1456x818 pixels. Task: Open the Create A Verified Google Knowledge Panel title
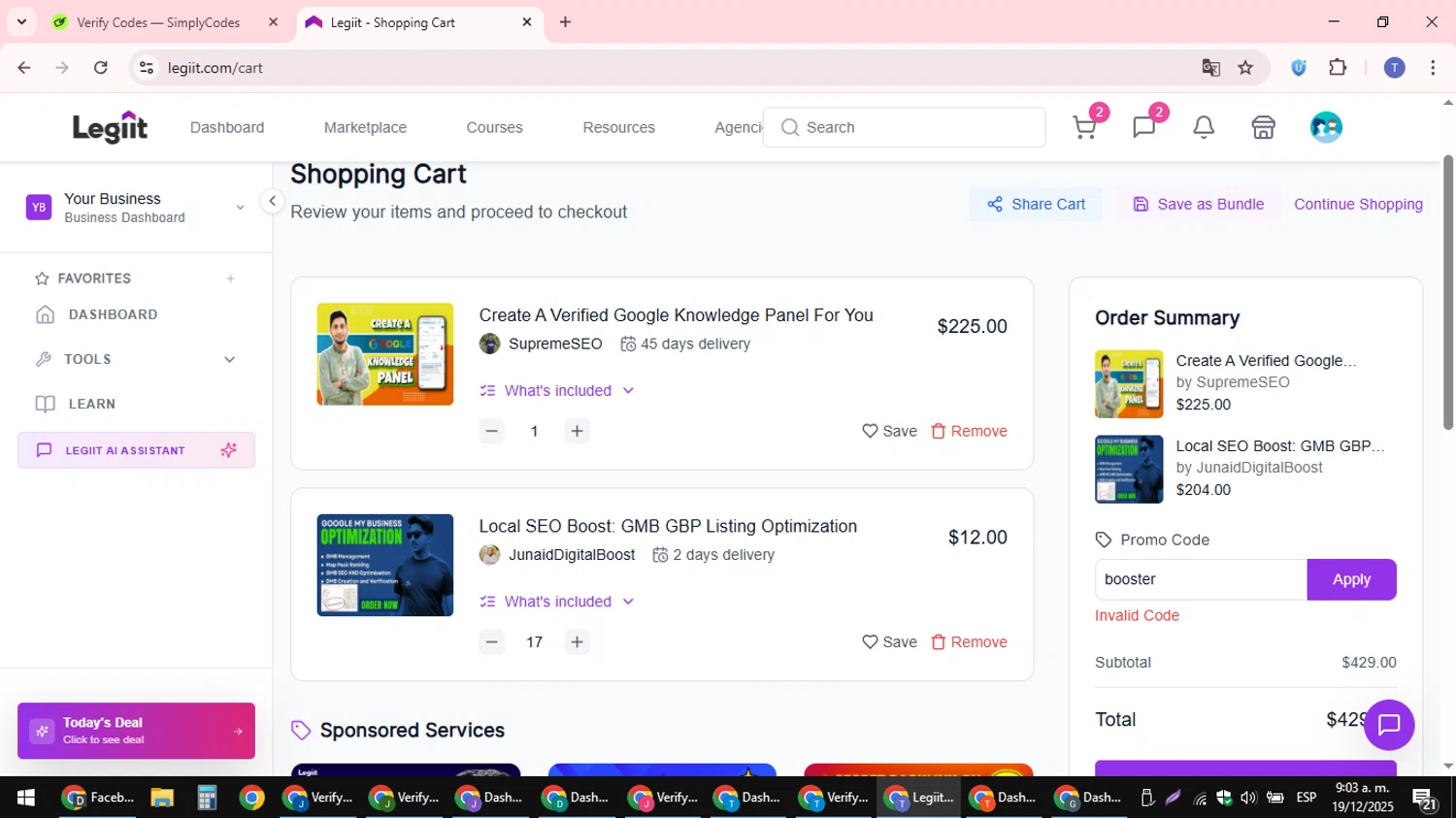tap(676, 315)
